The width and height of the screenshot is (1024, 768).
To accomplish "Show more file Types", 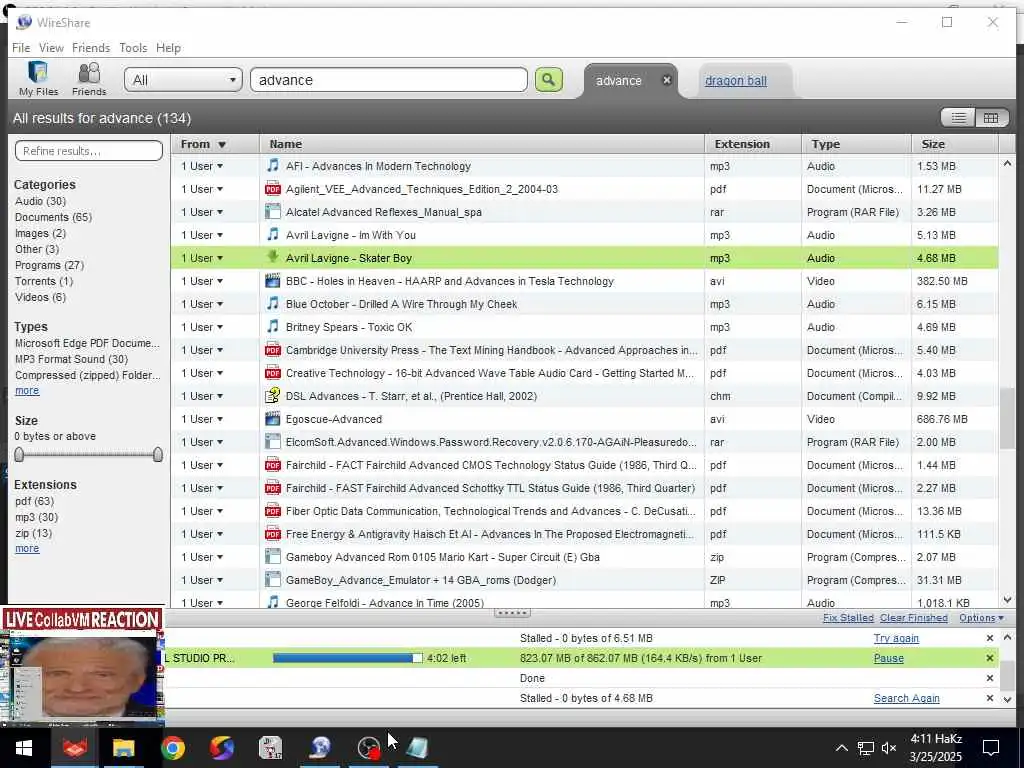I will tap(27, 391).
